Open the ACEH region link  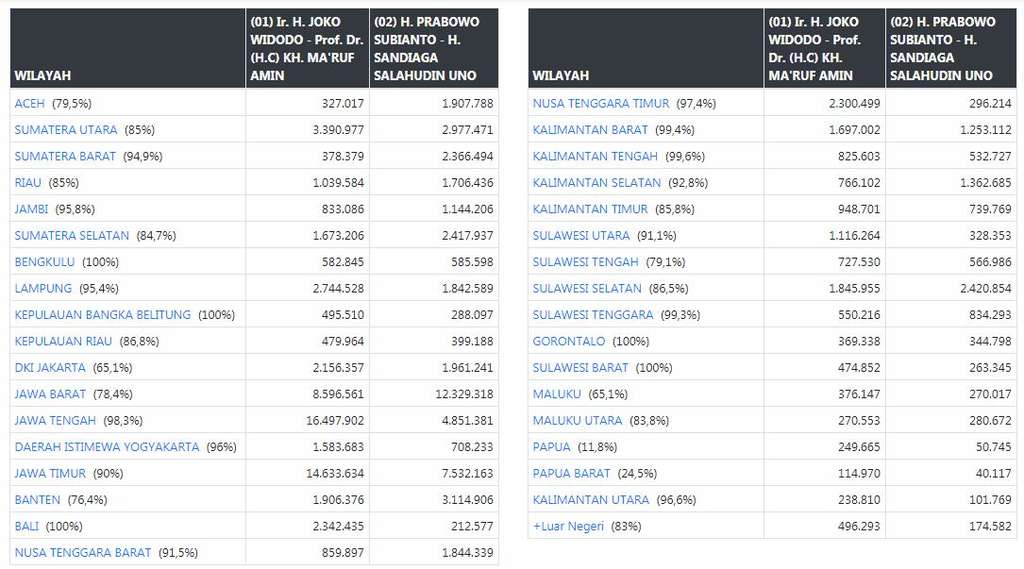point(31,103)
